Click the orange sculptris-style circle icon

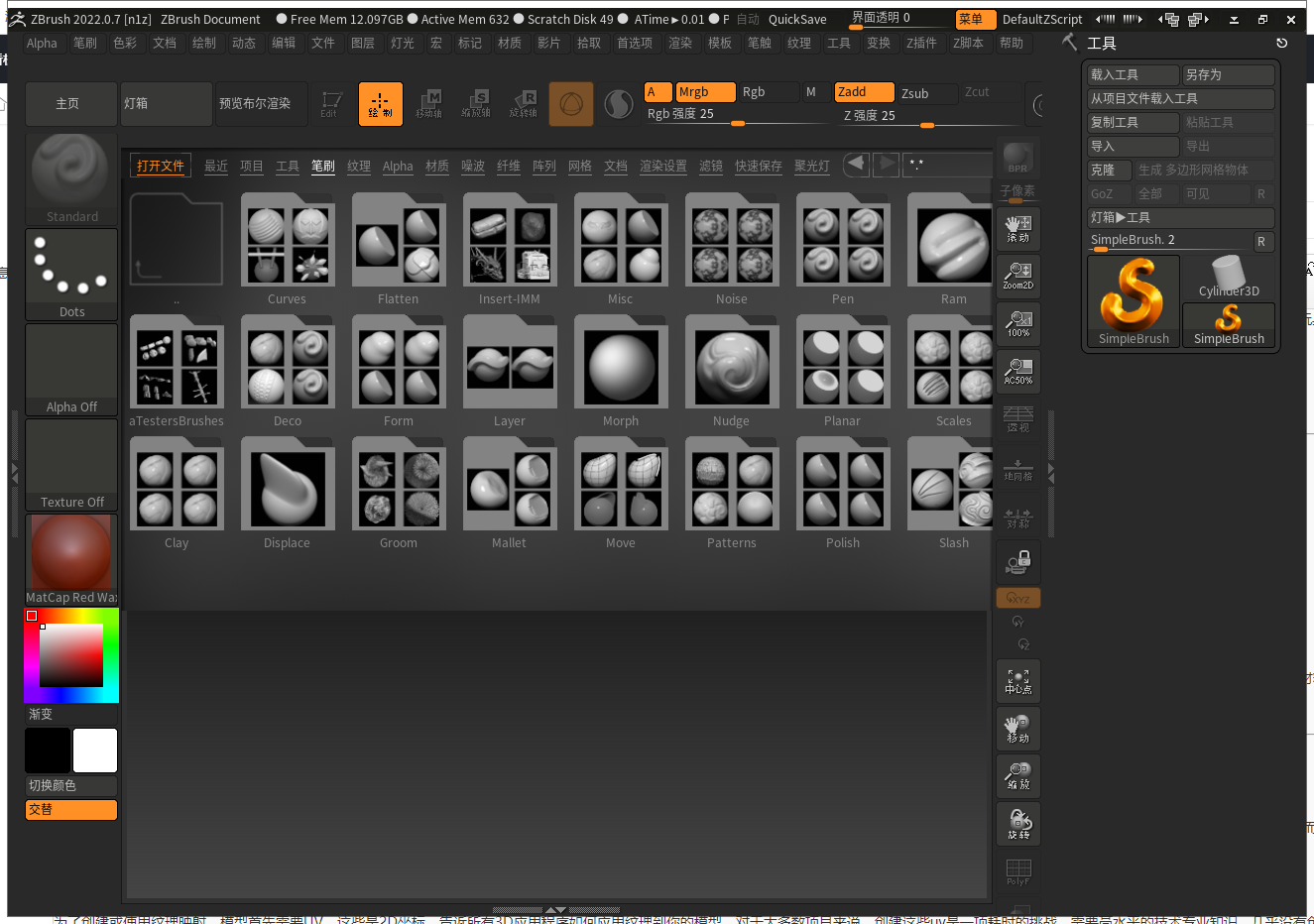click(x=571, y=104)
